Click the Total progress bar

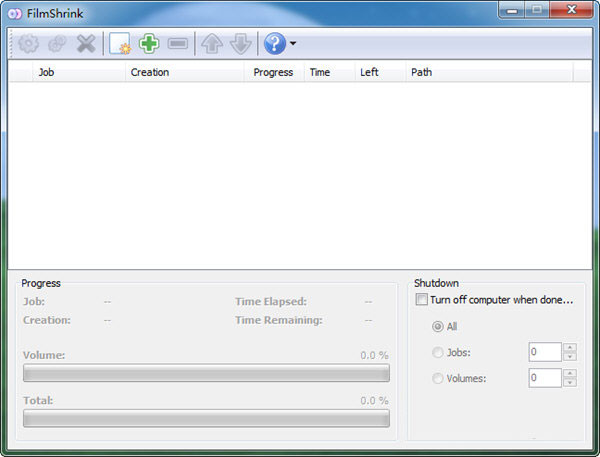(x=206, y=418)
